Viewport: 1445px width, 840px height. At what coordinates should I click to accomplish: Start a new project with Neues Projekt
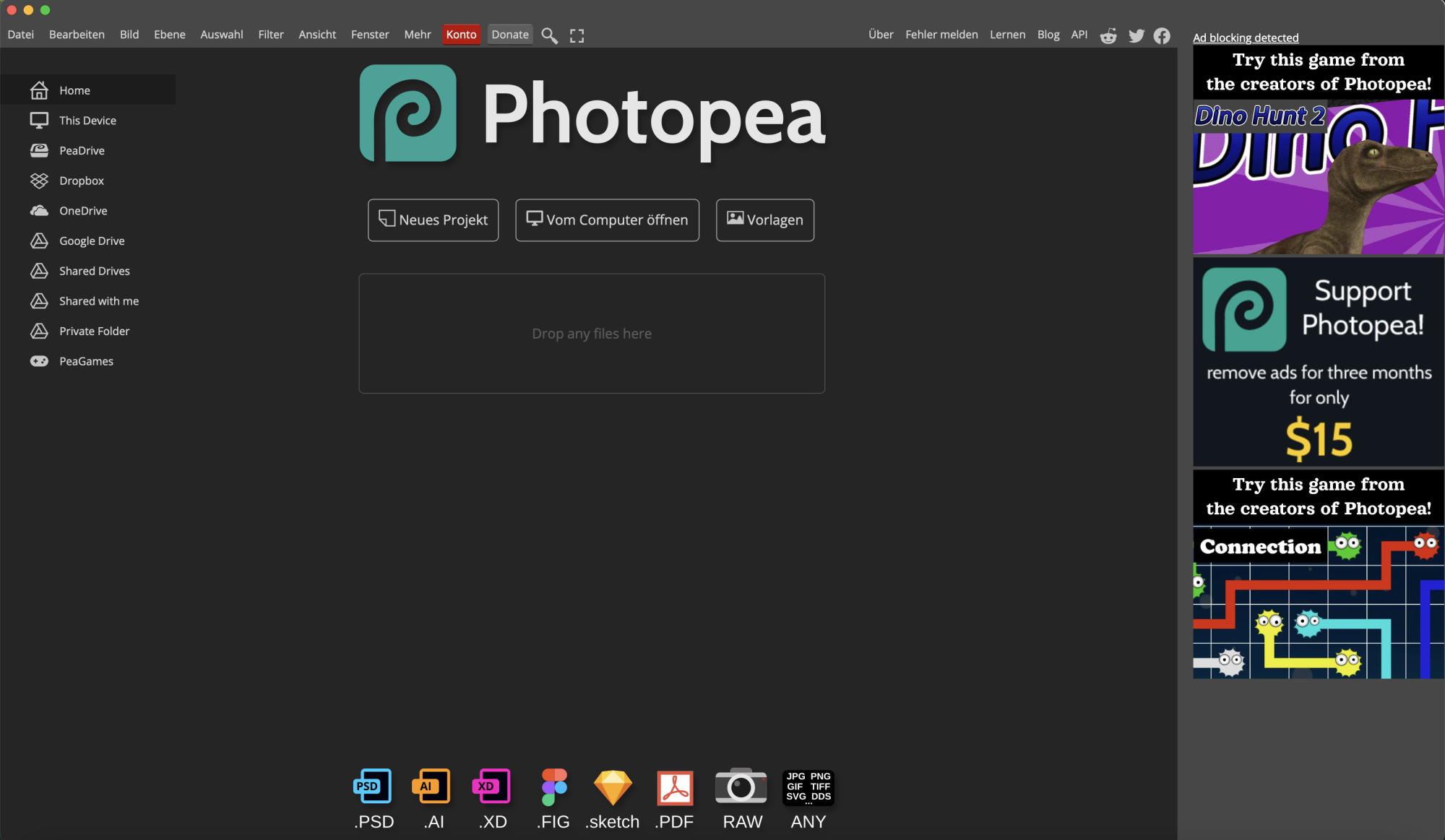pos(433,220)
